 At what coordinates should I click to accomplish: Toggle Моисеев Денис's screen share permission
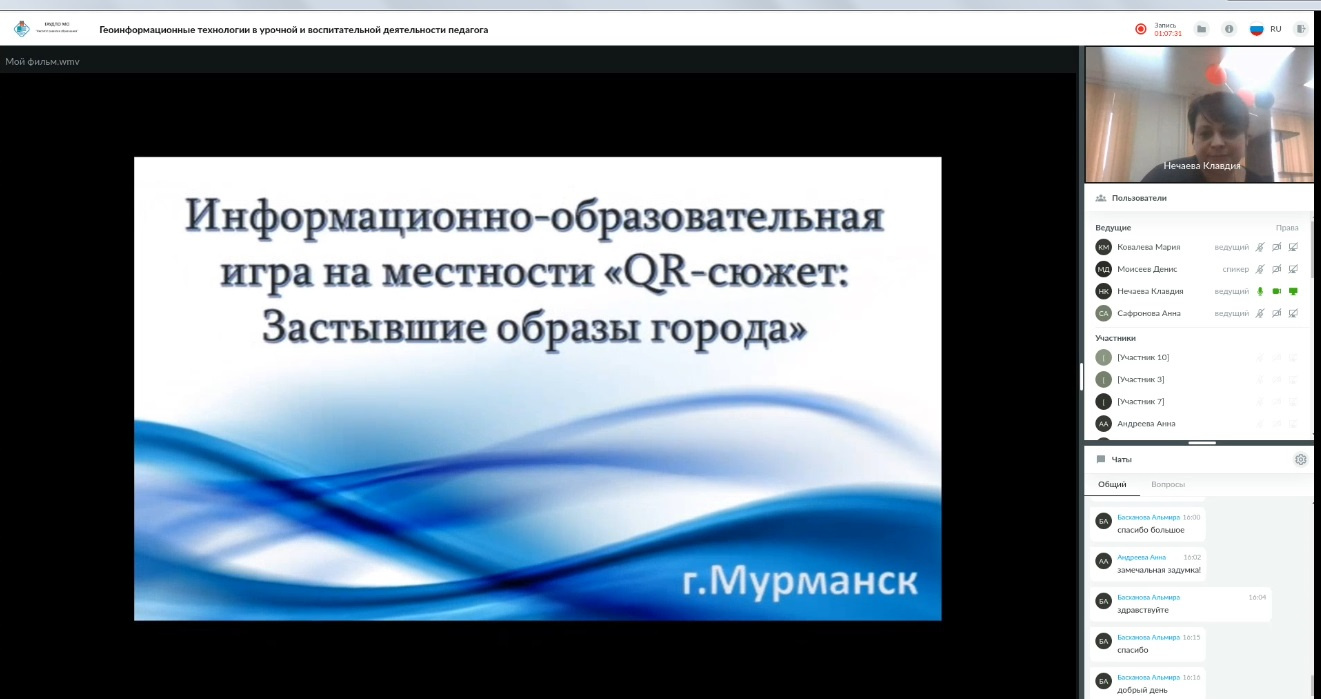[1293, 269]
